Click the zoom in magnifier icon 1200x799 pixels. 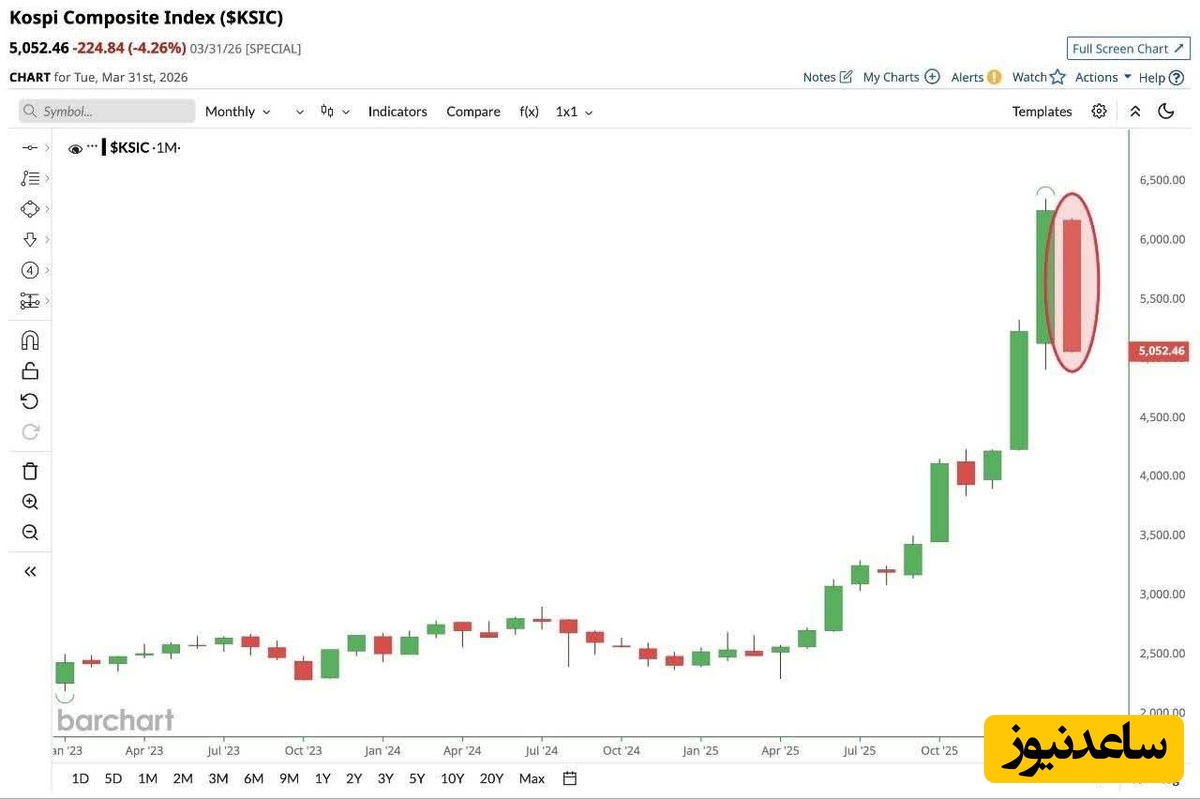coord(30,502)
